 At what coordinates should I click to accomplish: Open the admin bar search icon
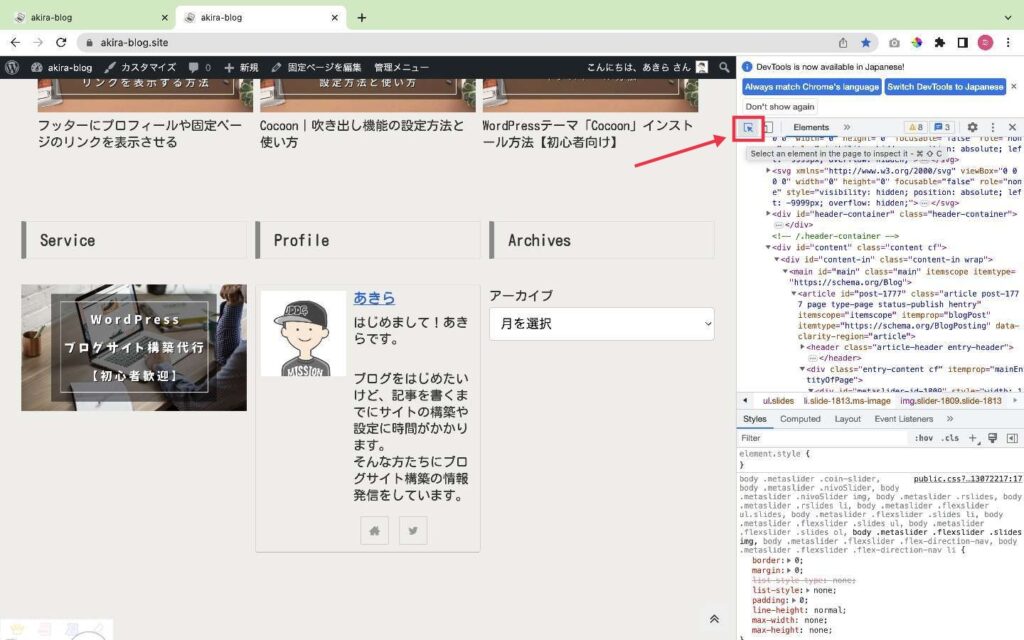724,67
